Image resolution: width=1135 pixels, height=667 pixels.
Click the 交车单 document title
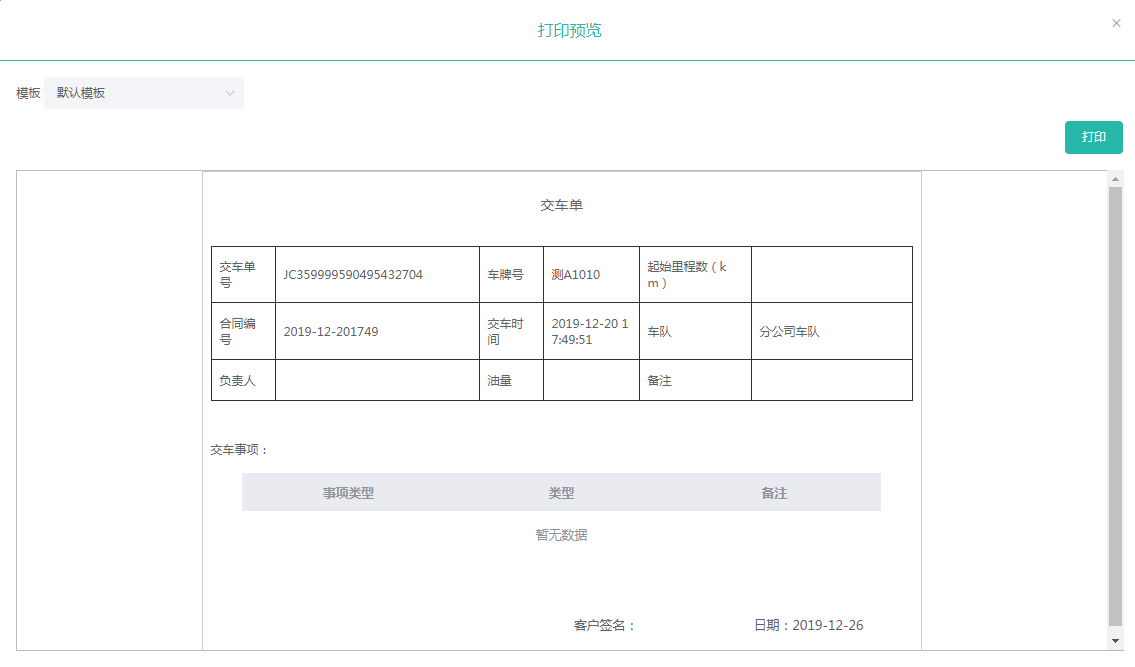(561, 205)
